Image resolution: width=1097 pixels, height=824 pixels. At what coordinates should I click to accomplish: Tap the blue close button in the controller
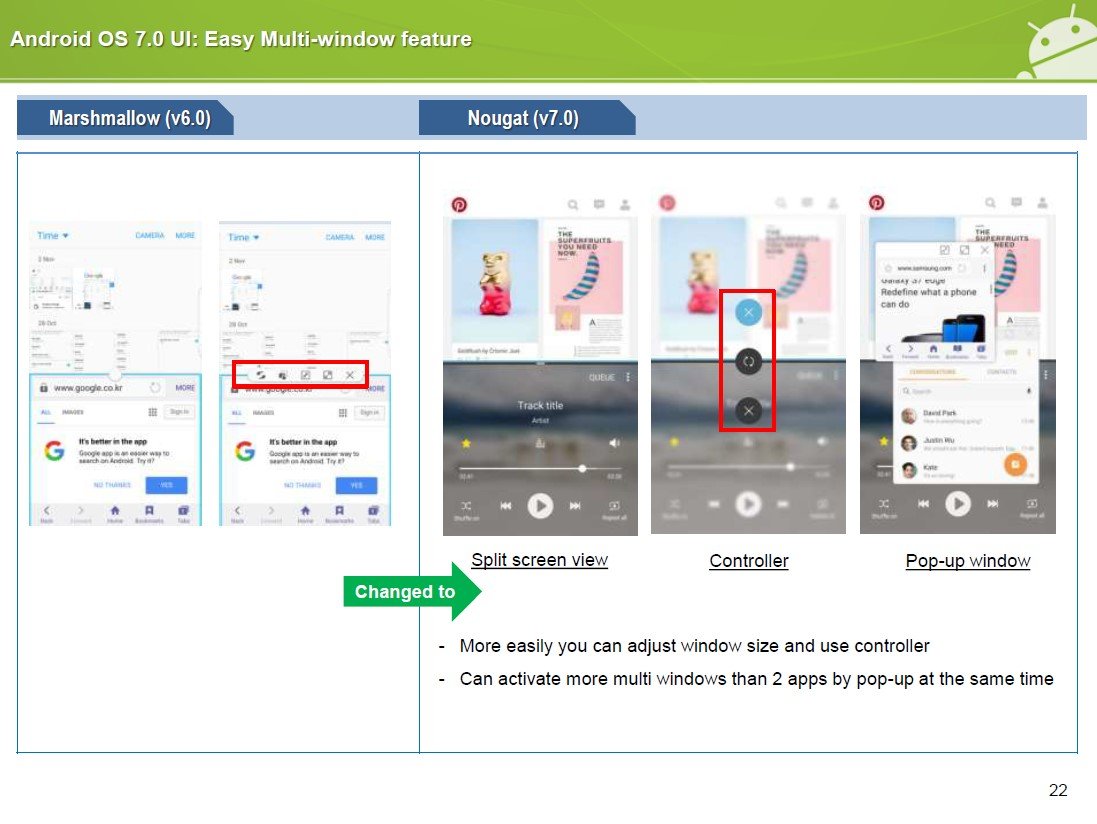point(748,313)
